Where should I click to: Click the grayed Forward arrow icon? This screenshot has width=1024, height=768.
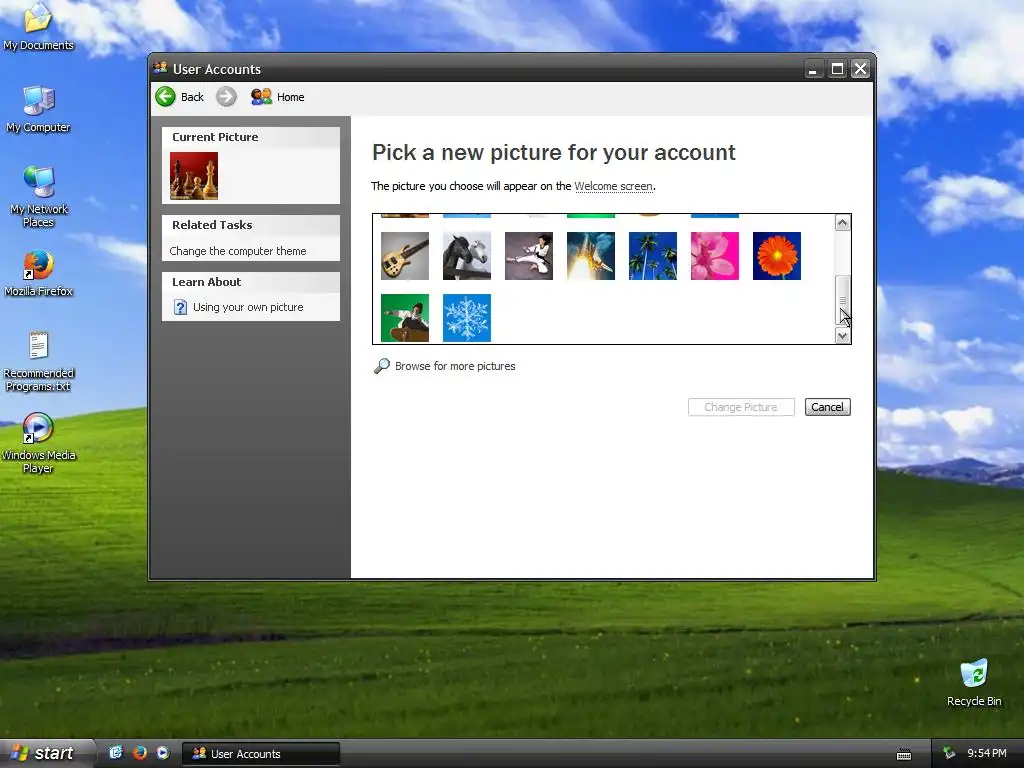coord(226,97)
